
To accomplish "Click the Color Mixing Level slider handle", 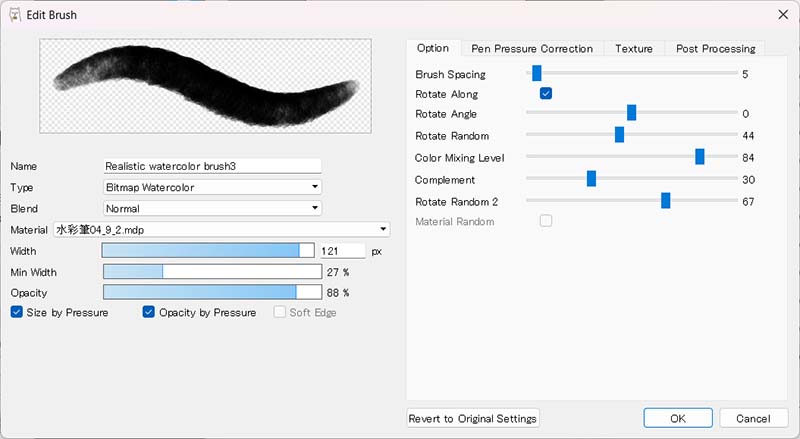I will pyautogui.click(x=700, y=157).
